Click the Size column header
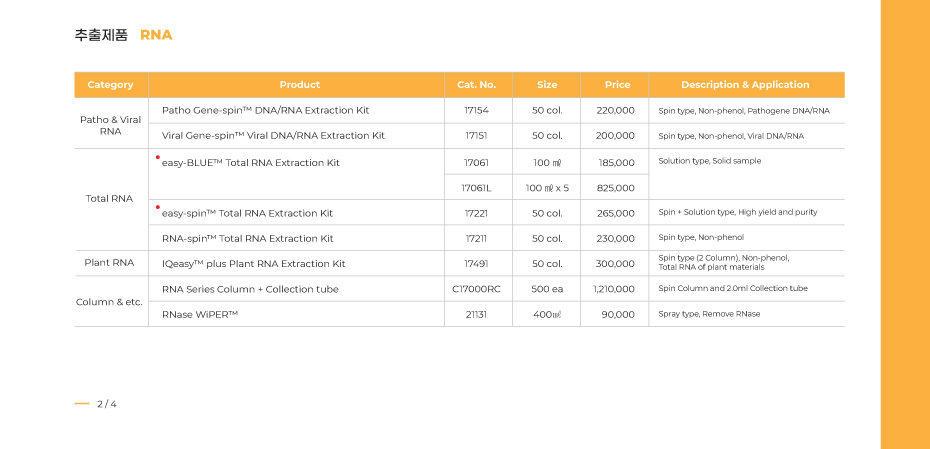This screenshot has width=930, height=449. pyautogui.click(x=547, y=85)
